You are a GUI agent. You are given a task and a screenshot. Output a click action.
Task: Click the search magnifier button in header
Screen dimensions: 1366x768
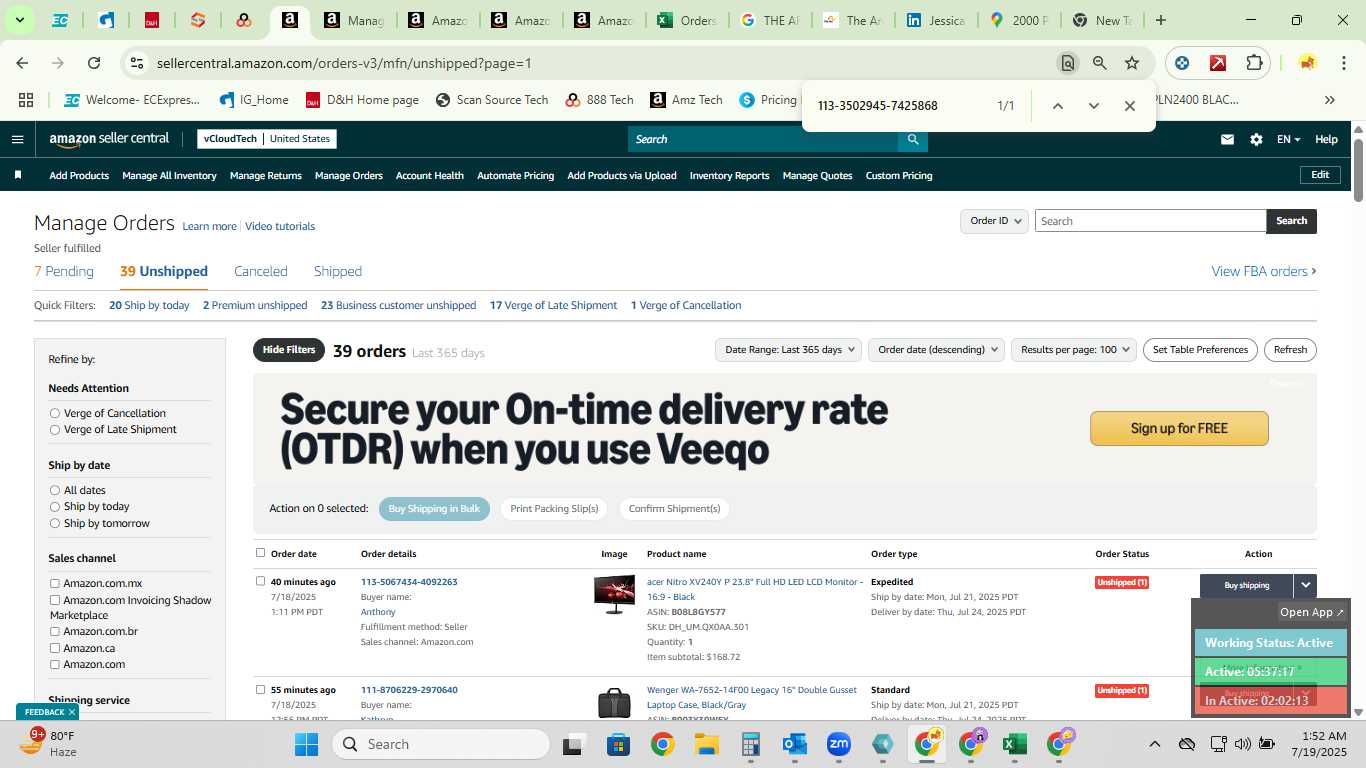(x=912, y=139)
